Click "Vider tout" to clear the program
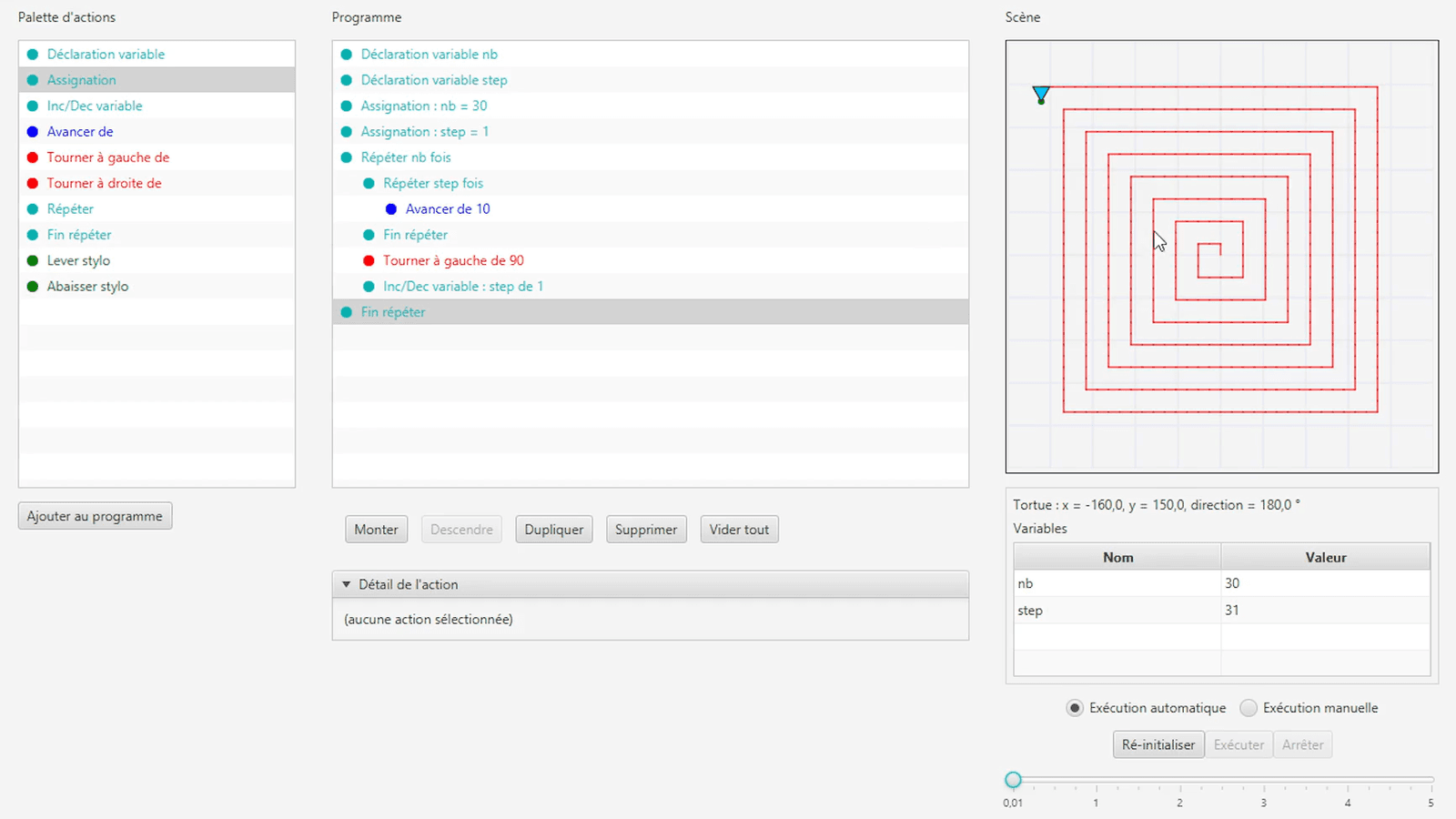The image size is (1456, 819). pos(738,529)
